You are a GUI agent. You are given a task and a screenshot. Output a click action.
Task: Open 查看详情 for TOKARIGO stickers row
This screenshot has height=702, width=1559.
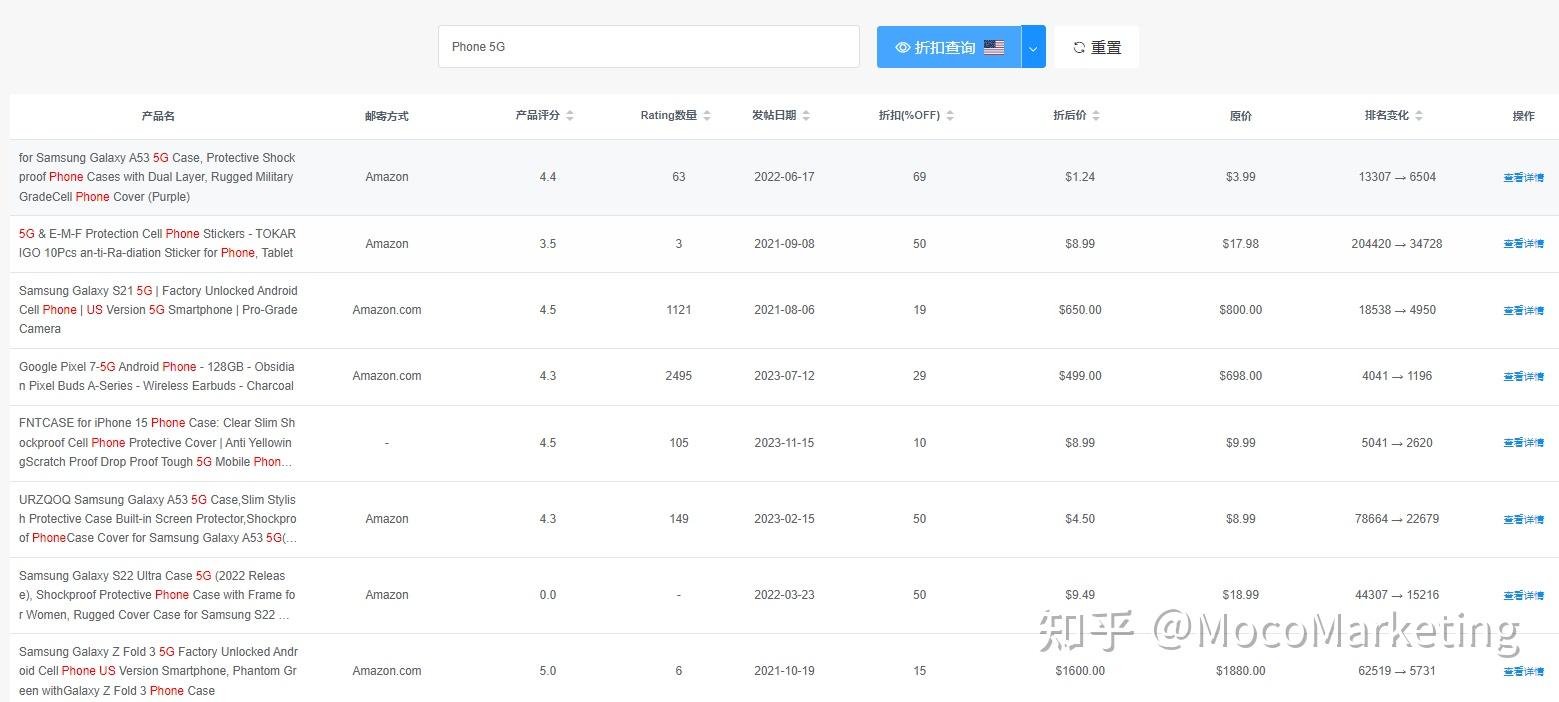(1523, 244)
